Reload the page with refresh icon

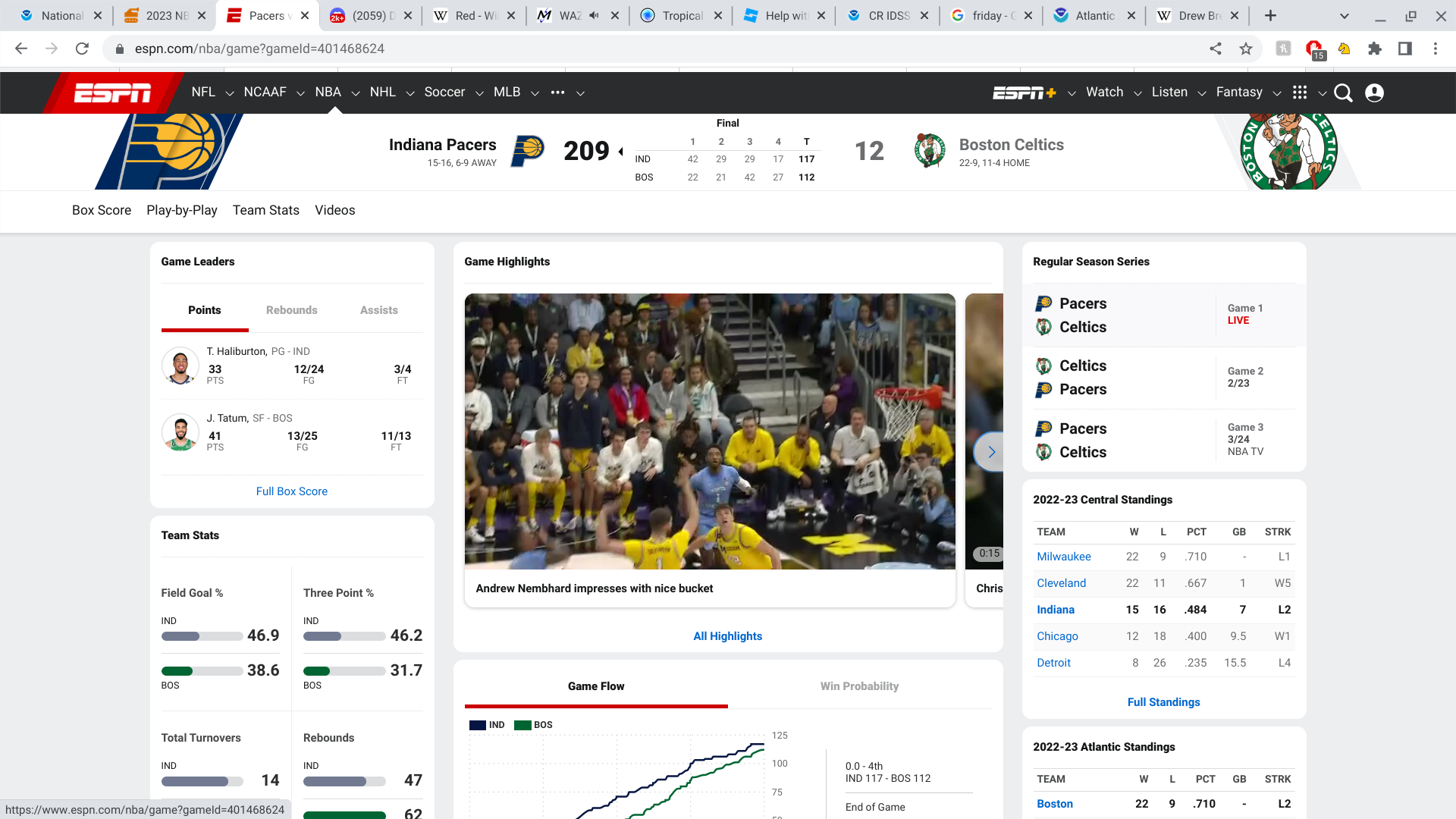point(82,49)
